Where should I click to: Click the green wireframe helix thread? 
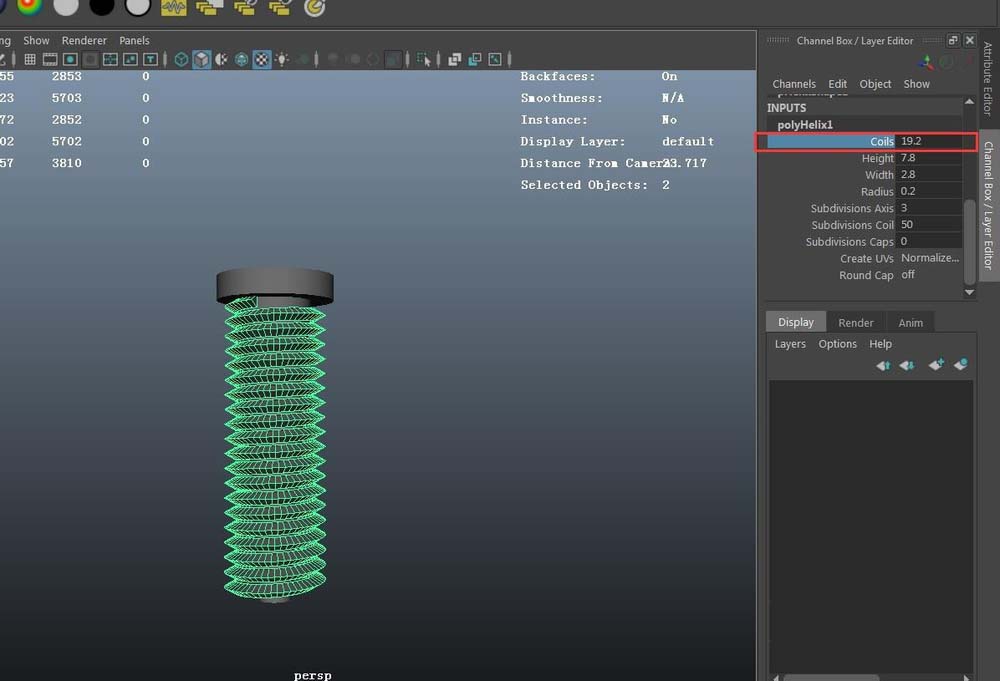click(x=275, y=450)
